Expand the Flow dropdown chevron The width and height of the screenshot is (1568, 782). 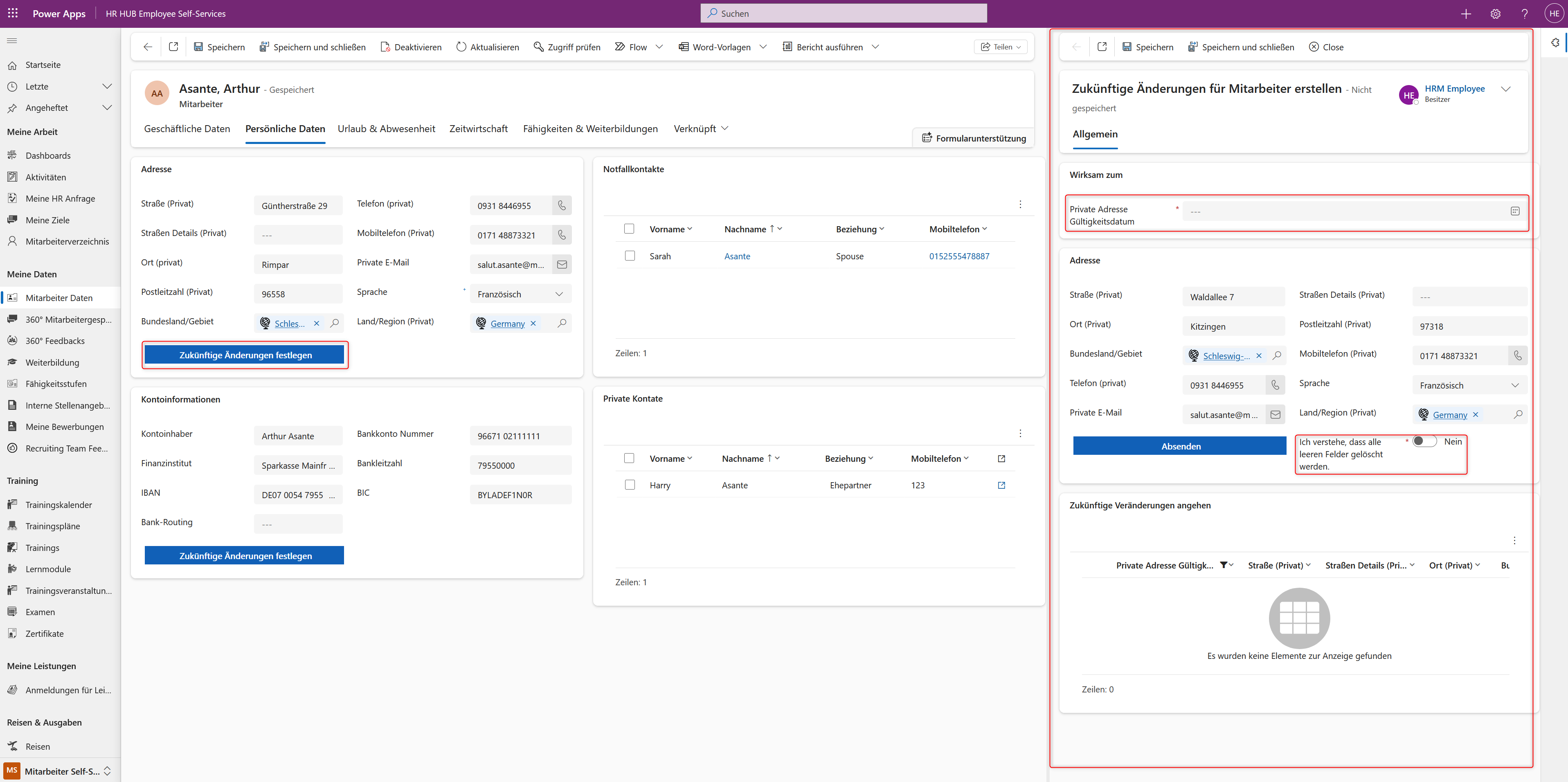659,47
